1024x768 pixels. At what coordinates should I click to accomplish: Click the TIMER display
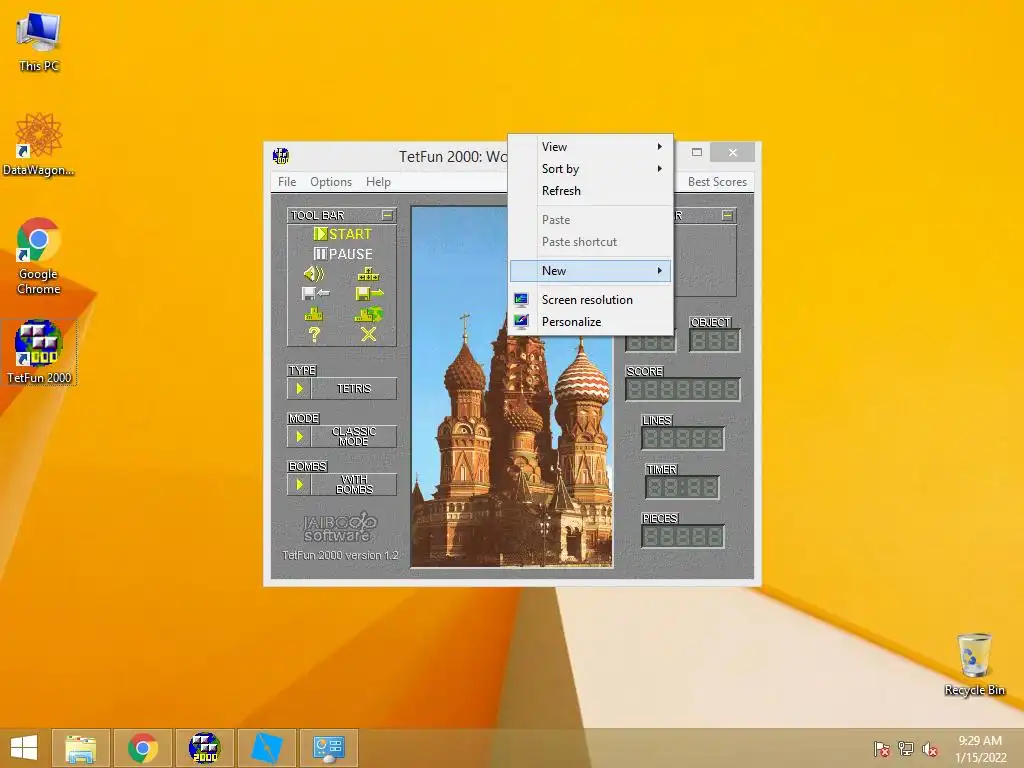682,487
